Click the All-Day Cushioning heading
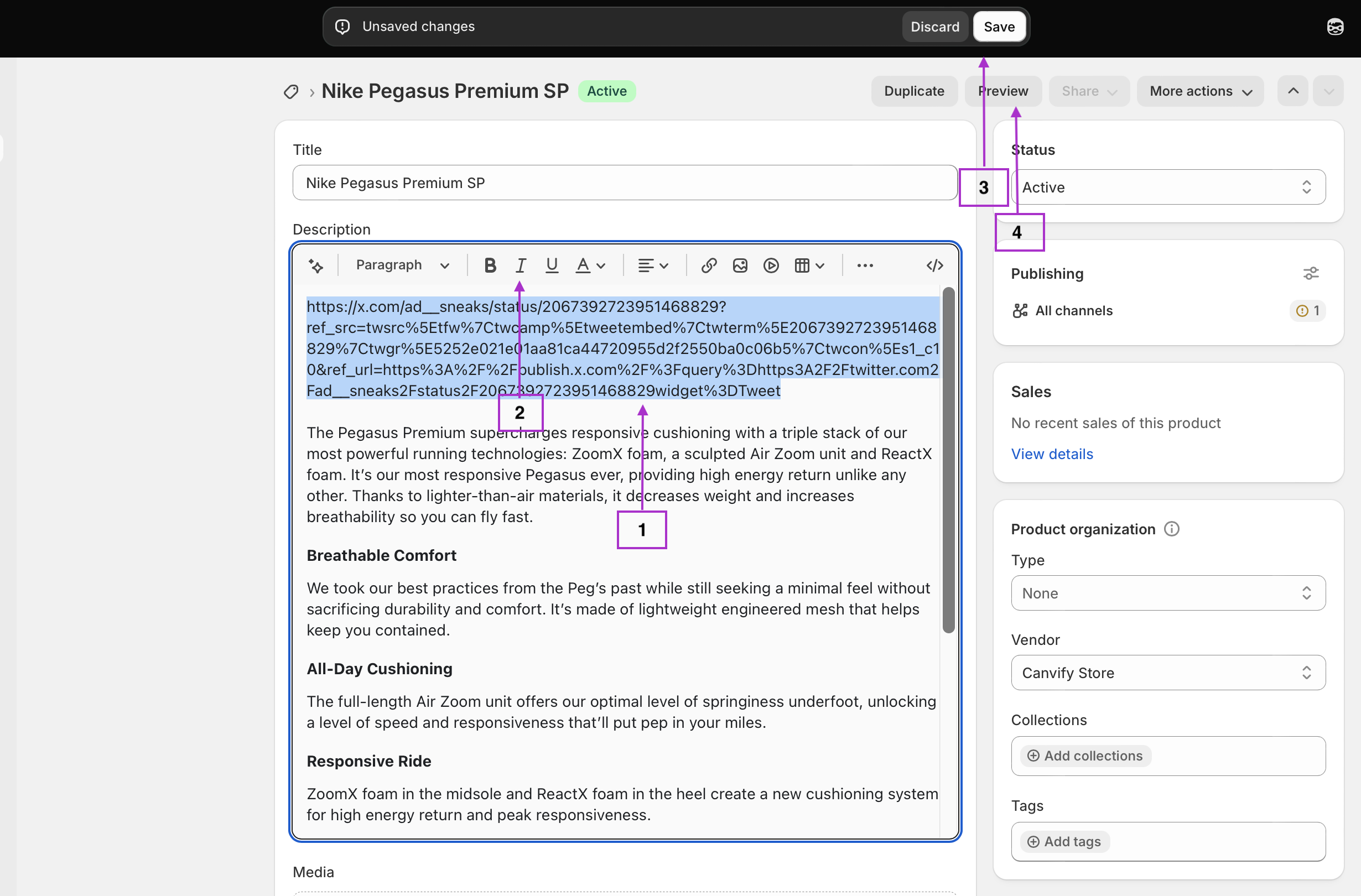 tap(379, 669)
